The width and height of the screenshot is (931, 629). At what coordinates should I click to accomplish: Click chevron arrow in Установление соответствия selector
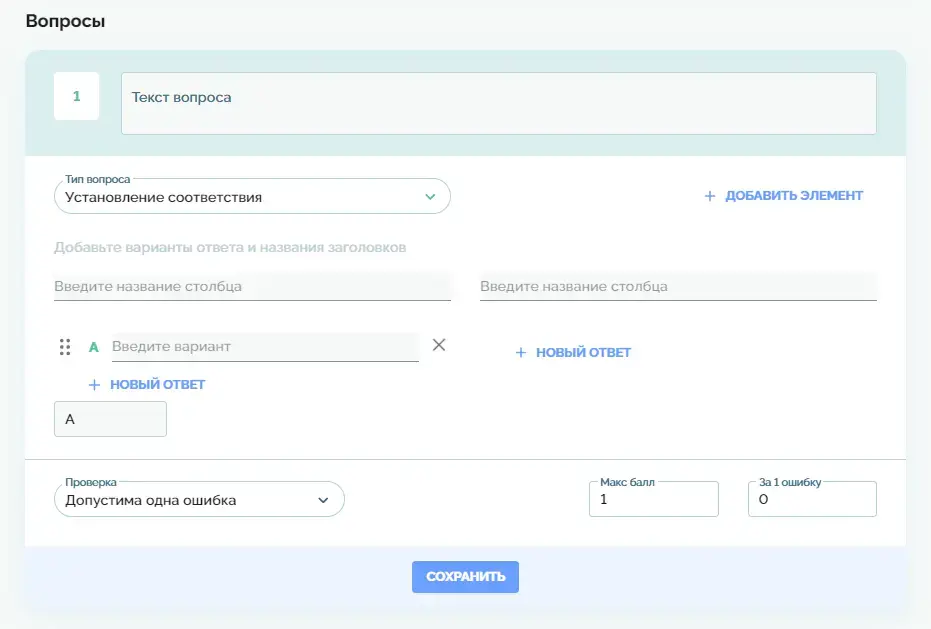click(x=430, y=197)
